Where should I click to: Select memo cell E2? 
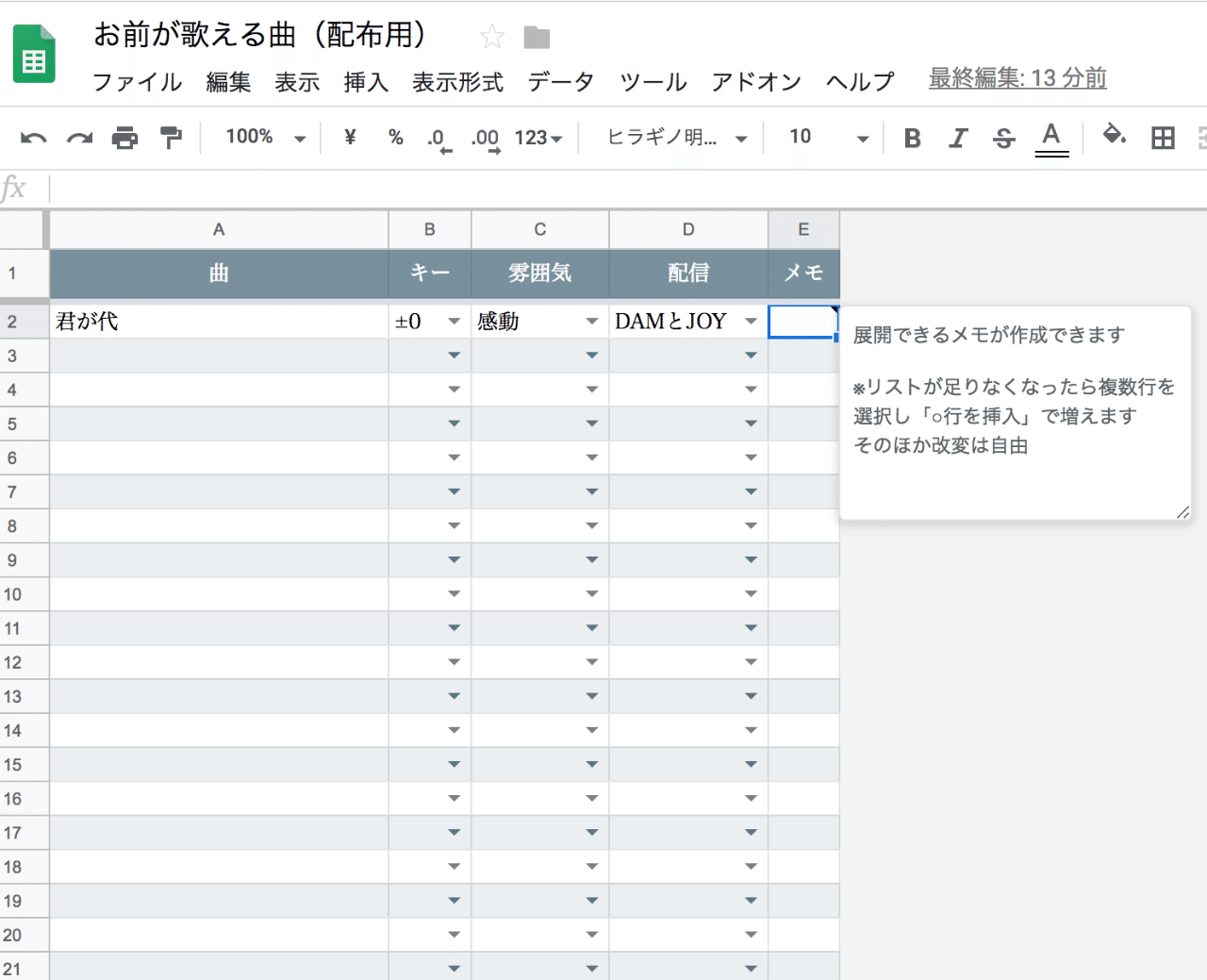click(x=802, y=322)
